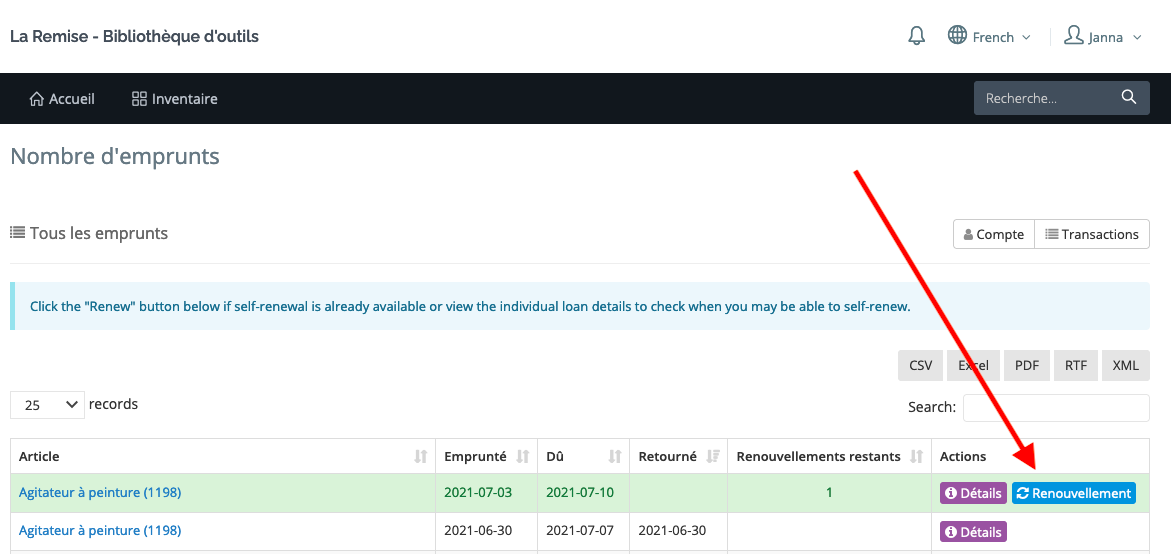Export table as CSV
This screenshot has height=554, width=1171.
tap(920, 366)
